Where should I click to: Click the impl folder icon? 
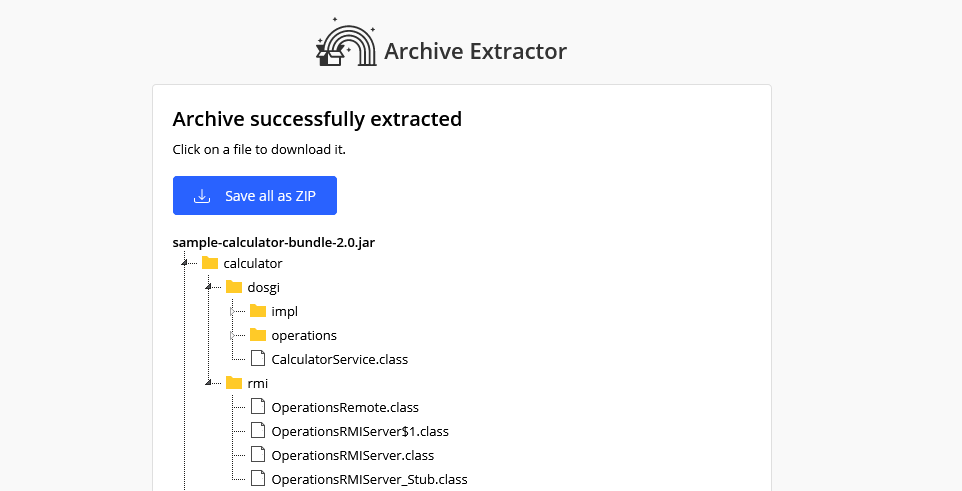[258, 312]
